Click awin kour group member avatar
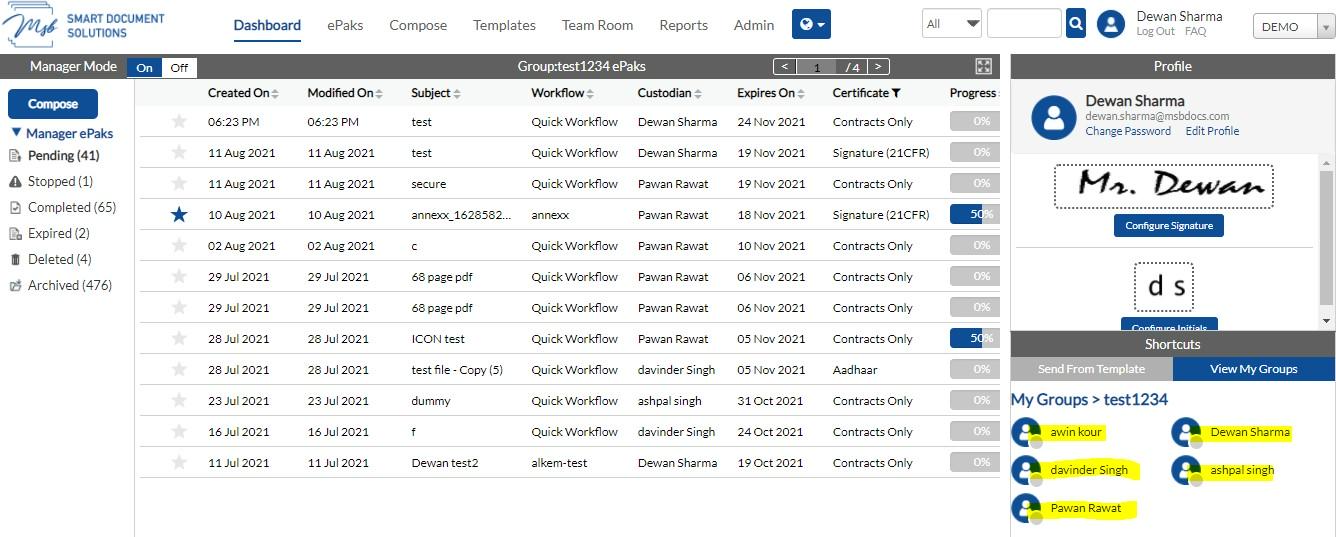The image size is (1336, 537). [x=1027, y=433]
